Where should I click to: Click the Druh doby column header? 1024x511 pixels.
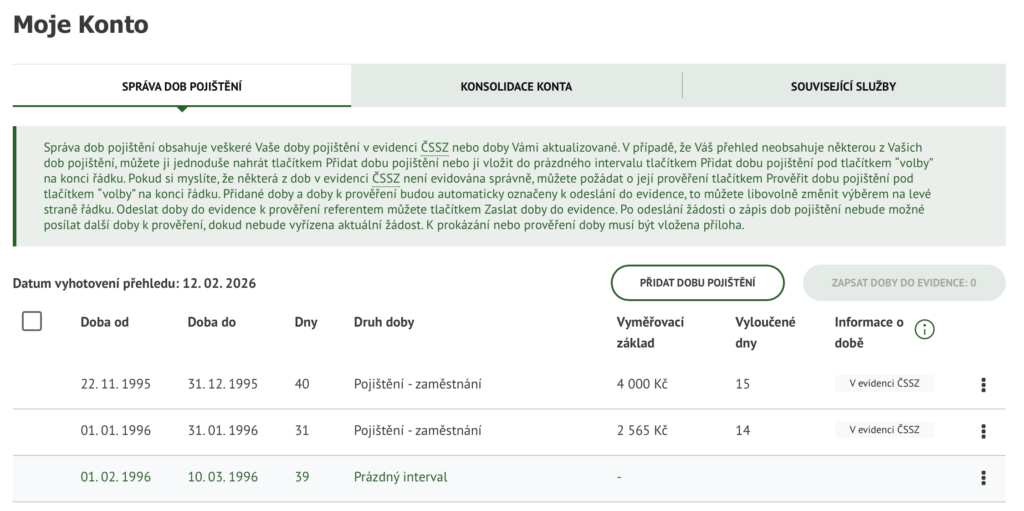point(384,322)
